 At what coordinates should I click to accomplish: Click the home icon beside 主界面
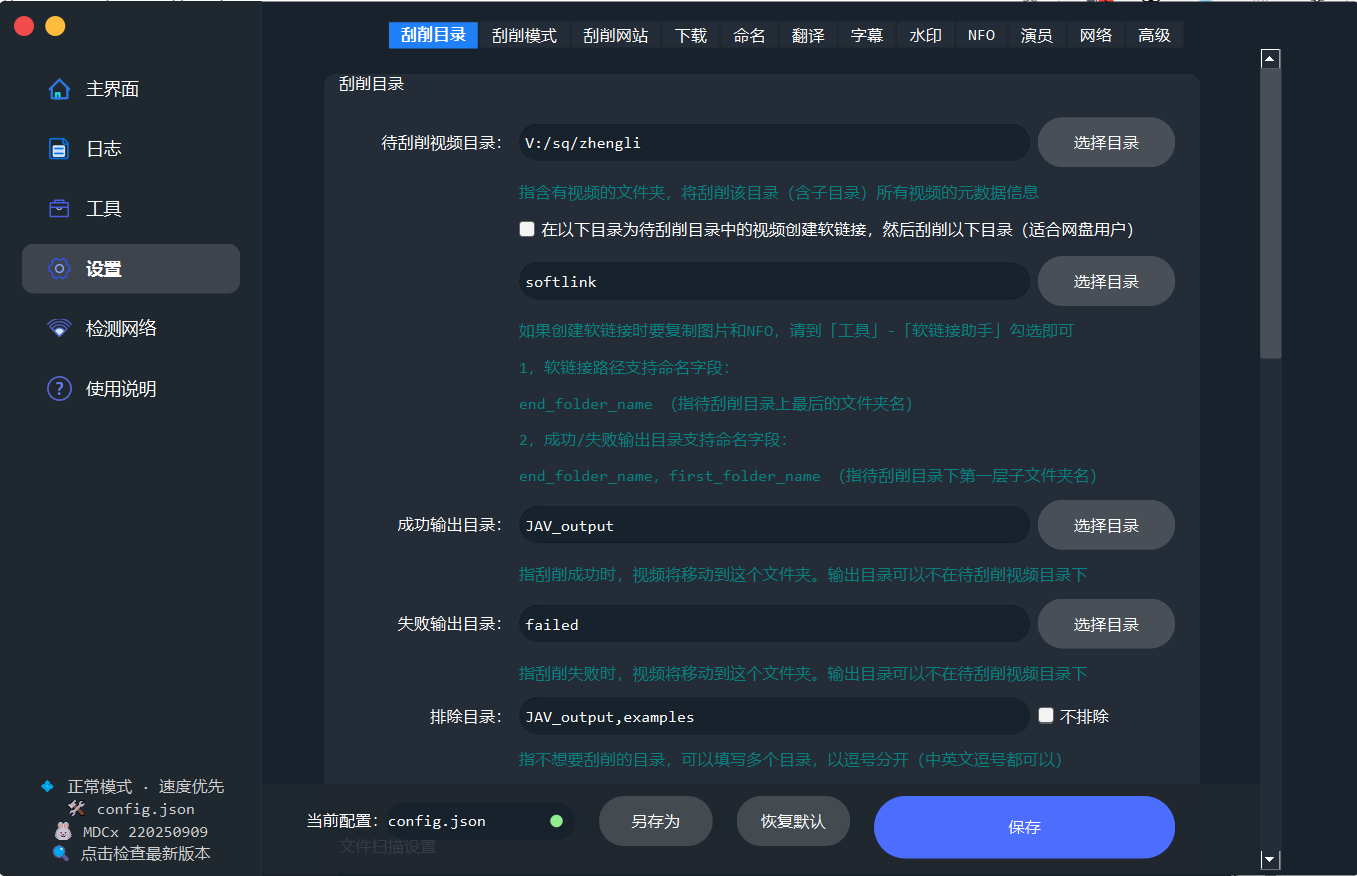[59, 89]
